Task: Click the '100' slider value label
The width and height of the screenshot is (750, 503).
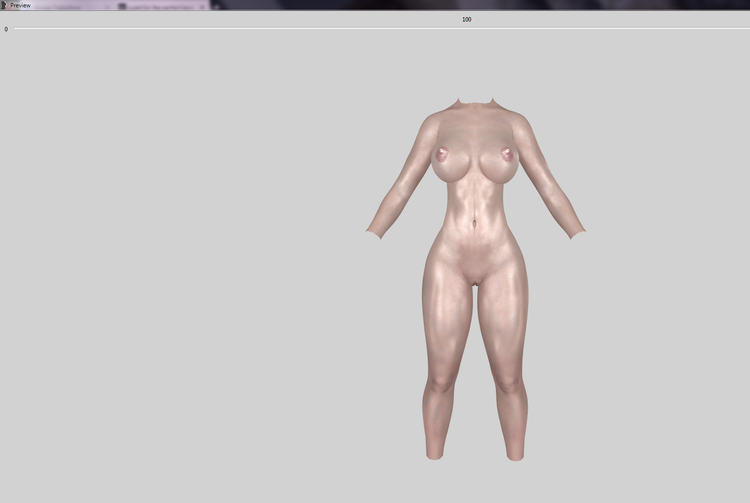Action: click(x=466, y=20)
